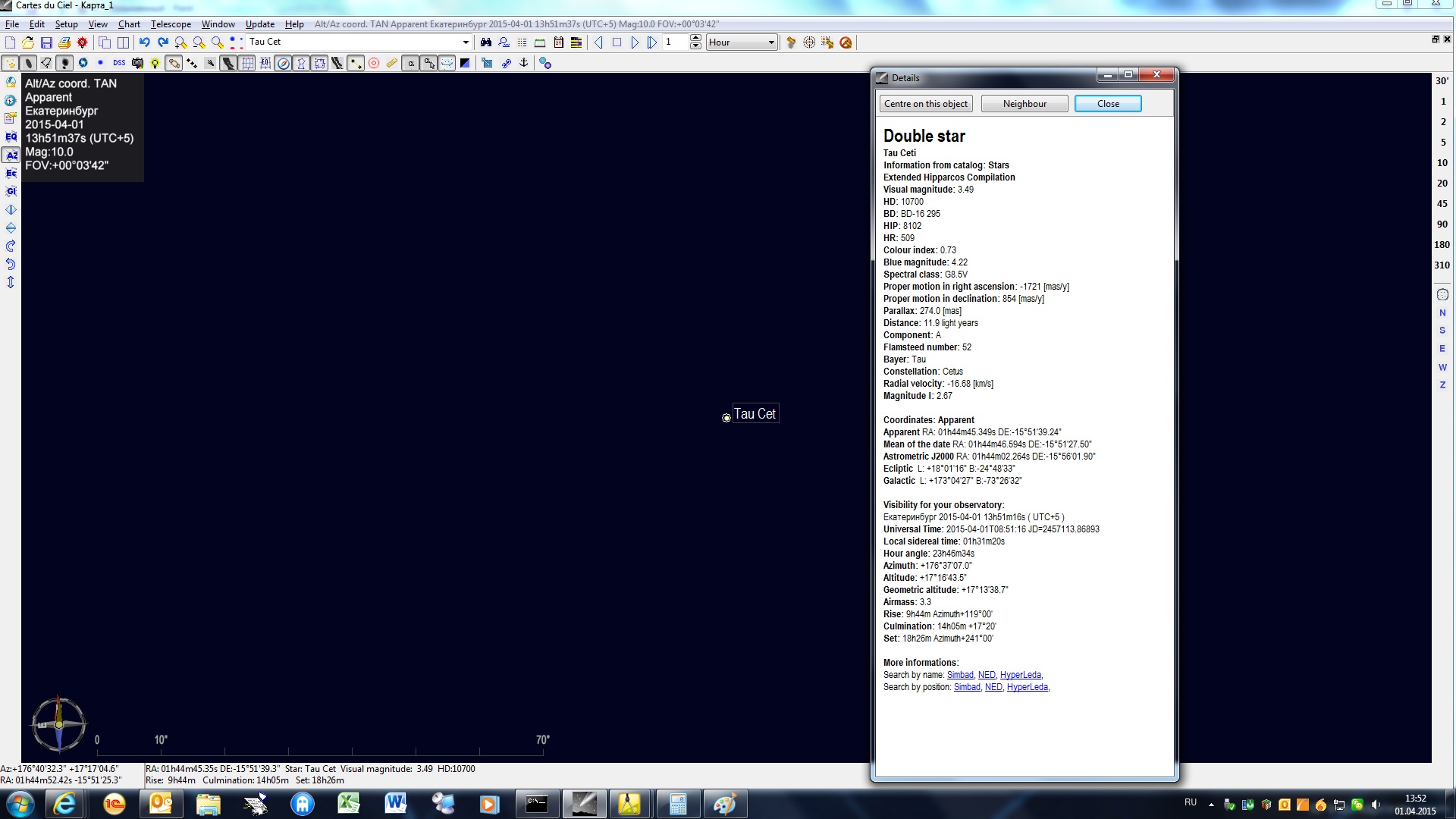Reset time to now with the square button

[x=617, y=42]
